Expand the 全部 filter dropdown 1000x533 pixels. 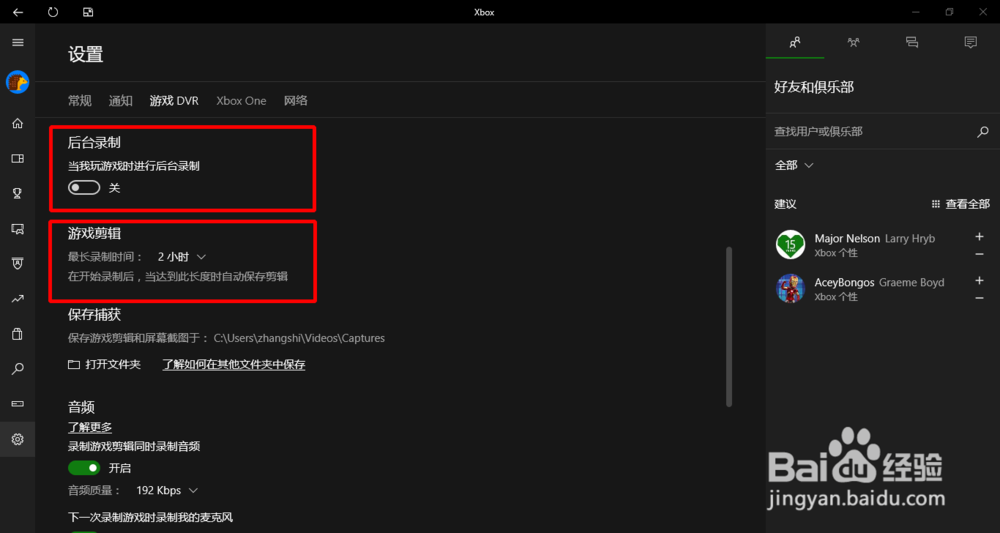pos(794,165)
